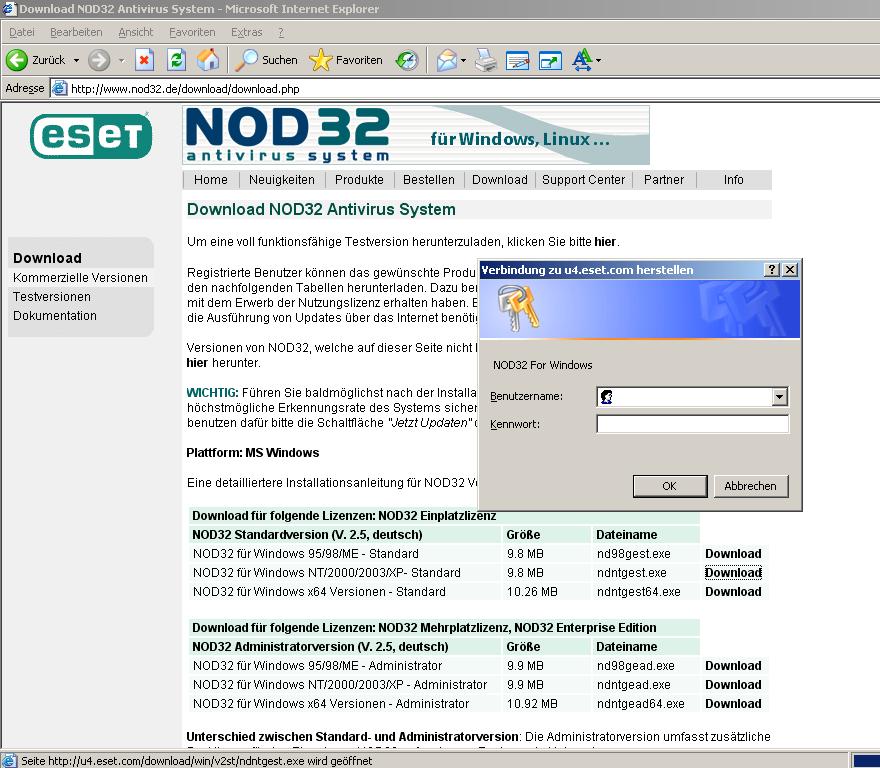880x768 pixels.
Task: Open the ? help menu
Action: coord(281,32)
